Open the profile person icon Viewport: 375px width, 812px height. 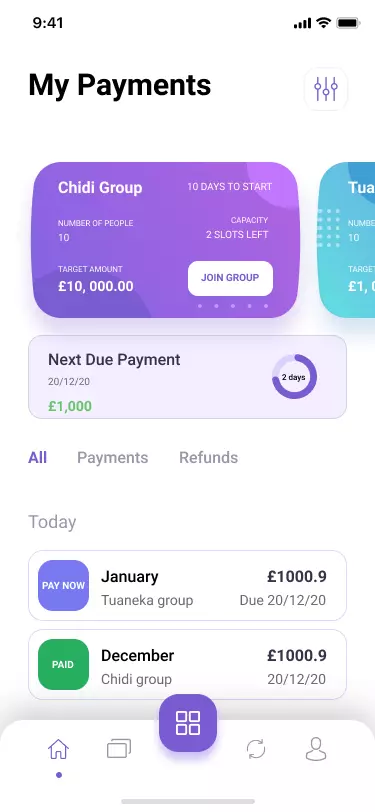point(316,749)
